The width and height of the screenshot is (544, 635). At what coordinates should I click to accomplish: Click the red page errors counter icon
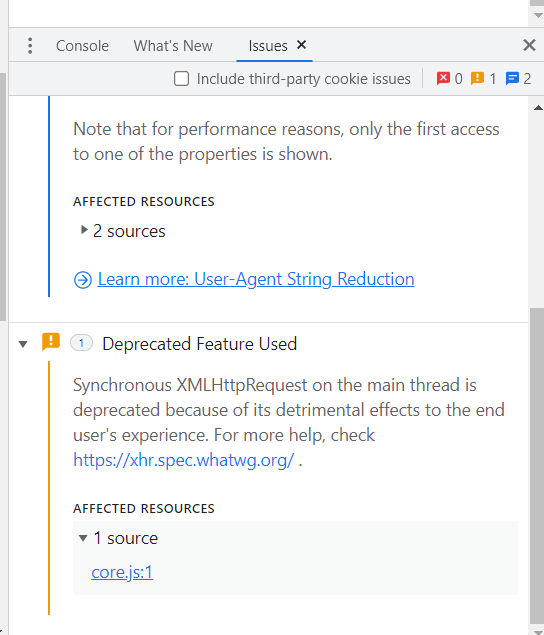[x=443, y=78]
